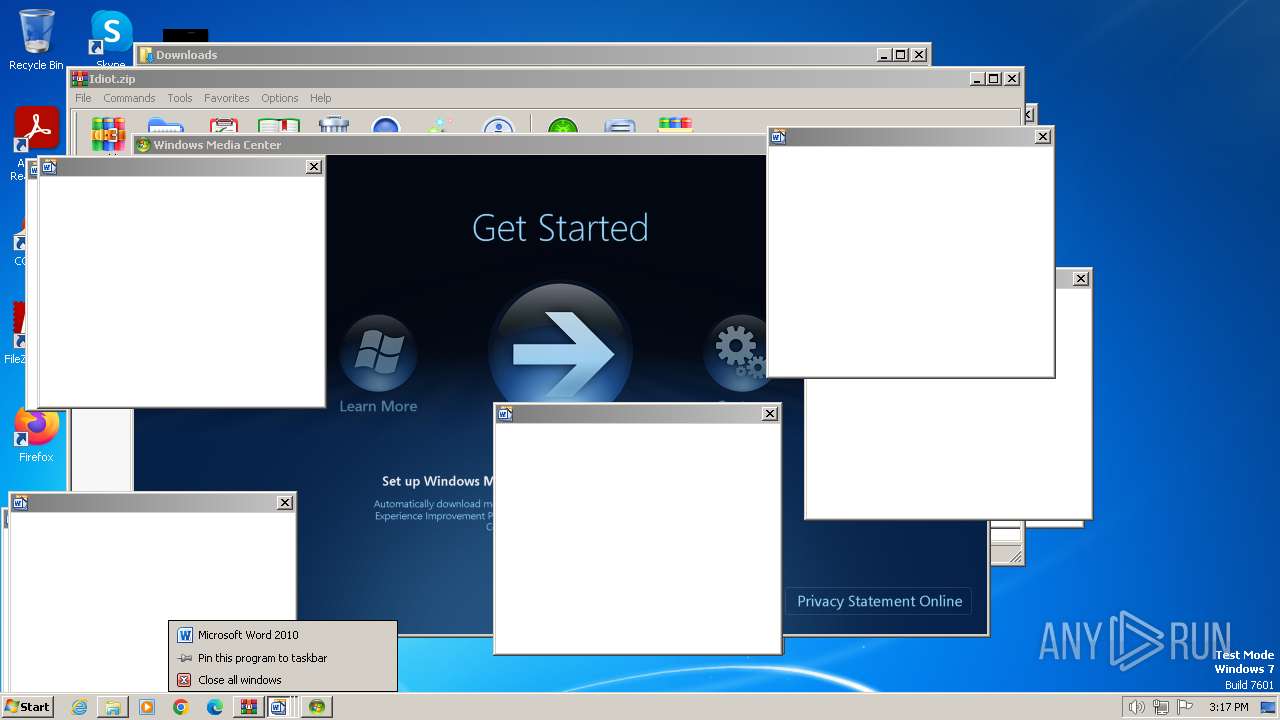Click the Learn More label
This screenshot has height=720, width=1280.
pyautogui.click(x=378, y=406)
